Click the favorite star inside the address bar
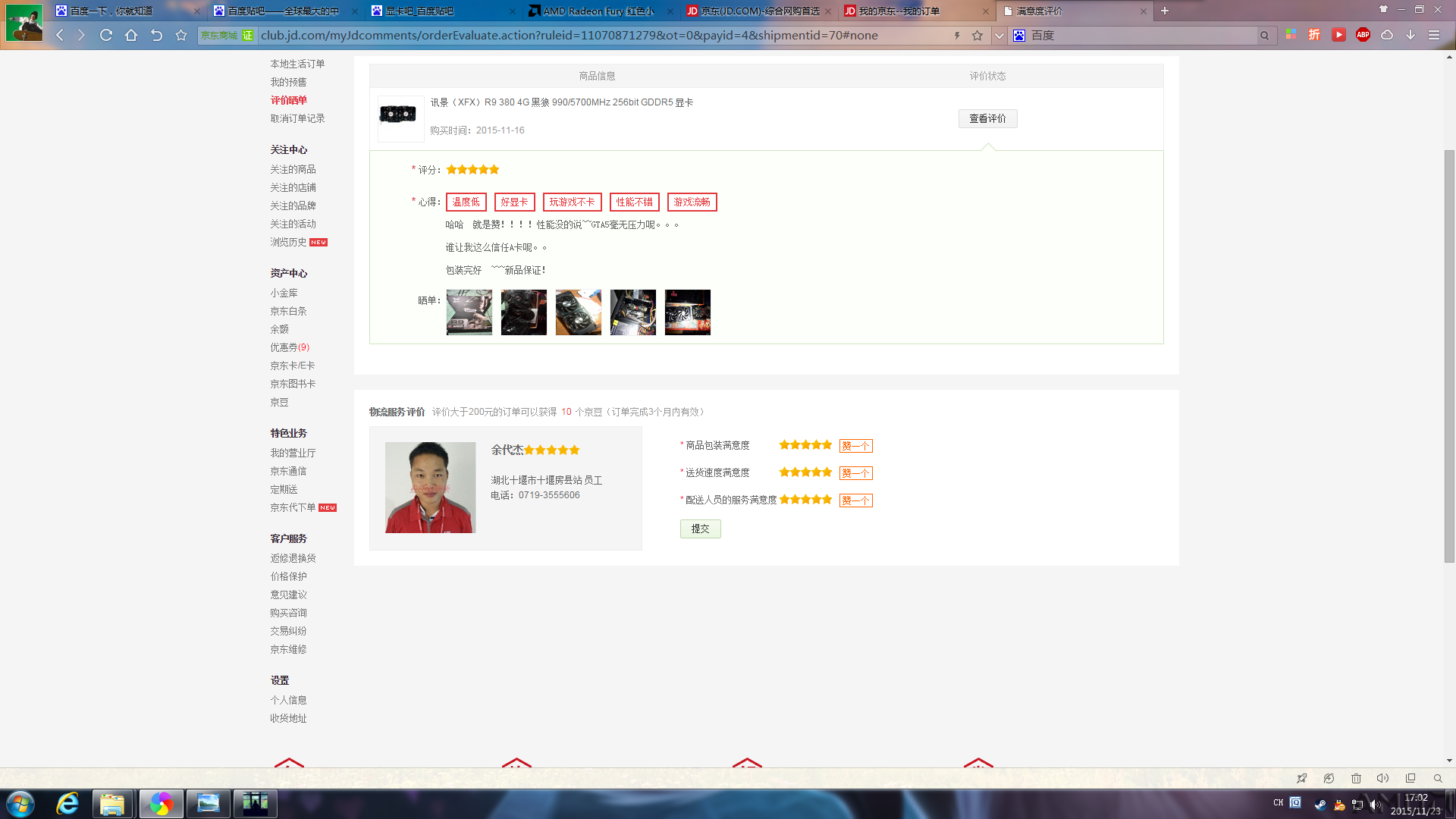The image size is (1456, 819). 977,36
